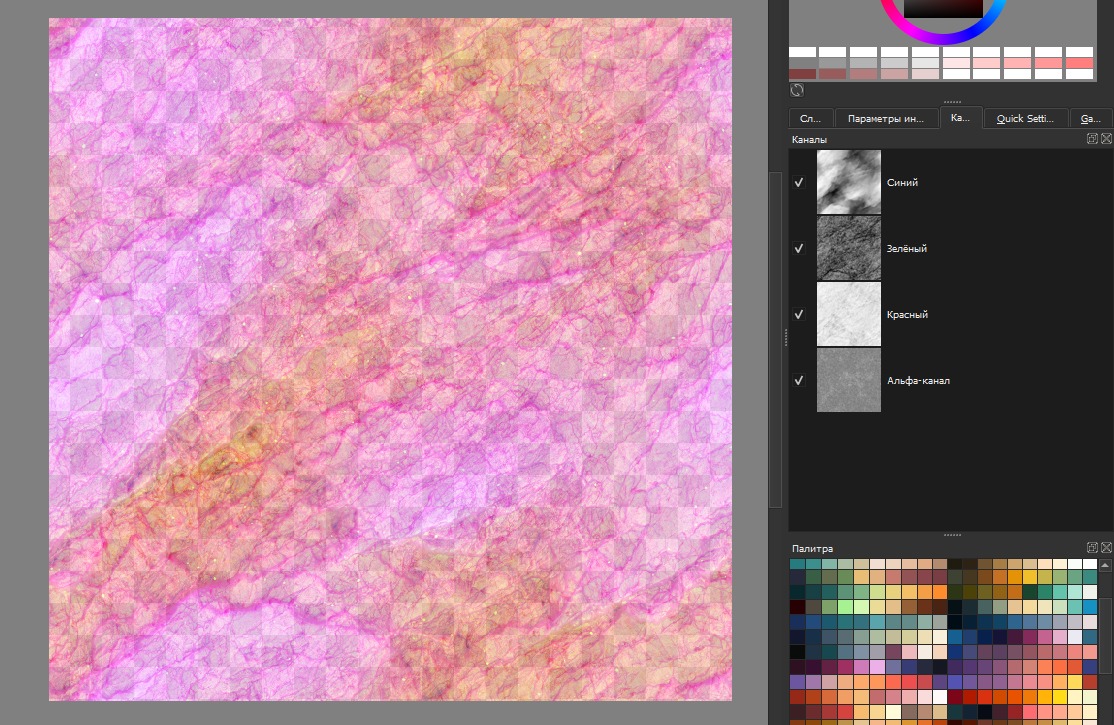Select the Альфа-канал channel thumbnail
This screenshot has height=725, width=1114.
pos(849,380)
